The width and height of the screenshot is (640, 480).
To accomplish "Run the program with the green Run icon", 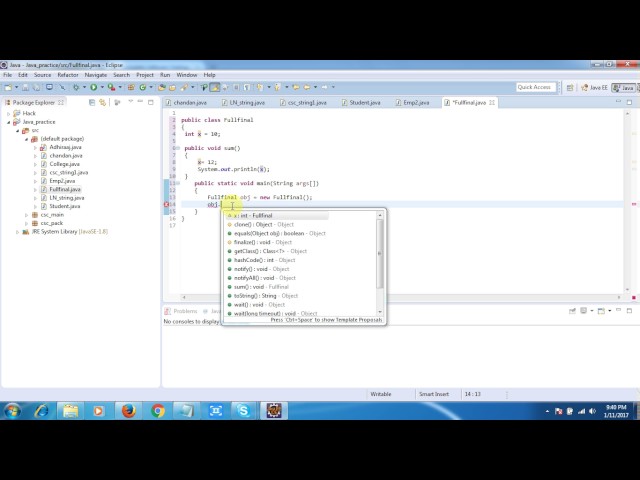I will (x=93, y=87).
